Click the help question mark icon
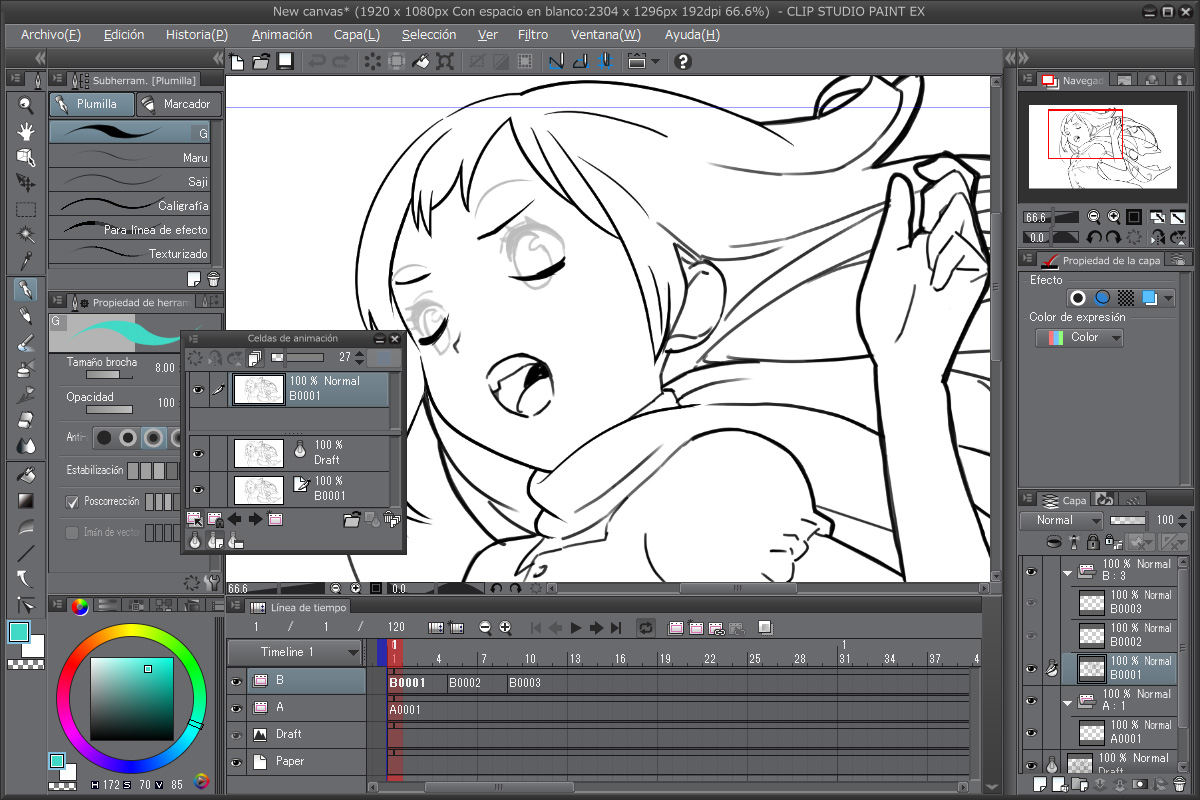 (683, 62)
